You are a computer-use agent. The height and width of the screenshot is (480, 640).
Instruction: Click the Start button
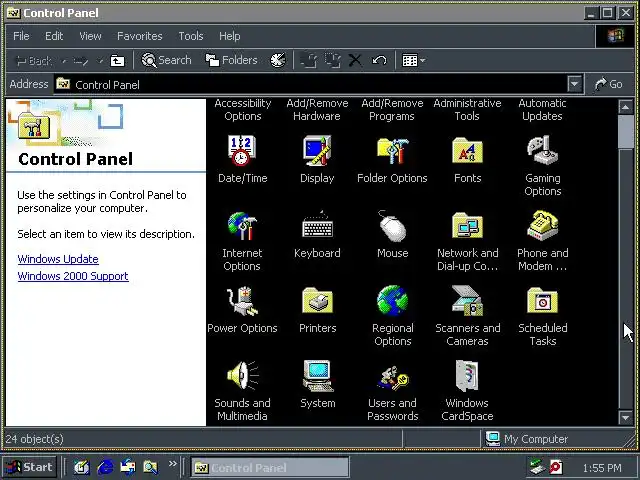coord(29,467)
